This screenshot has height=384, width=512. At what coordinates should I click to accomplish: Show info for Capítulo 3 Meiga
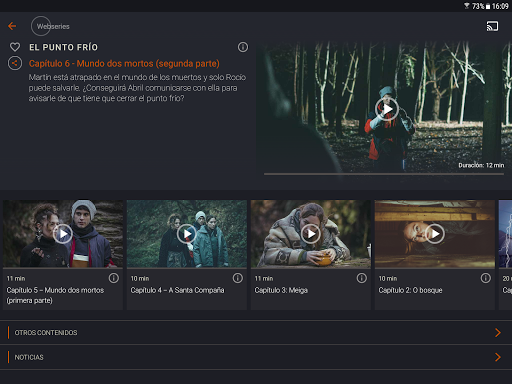click(362, 278)
